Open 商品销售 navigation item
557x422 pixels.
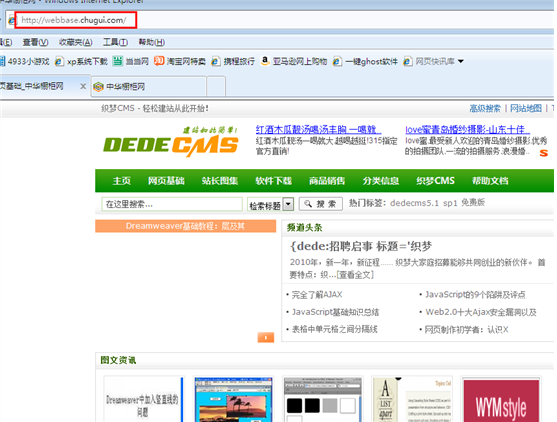click(x=327, y=181)
